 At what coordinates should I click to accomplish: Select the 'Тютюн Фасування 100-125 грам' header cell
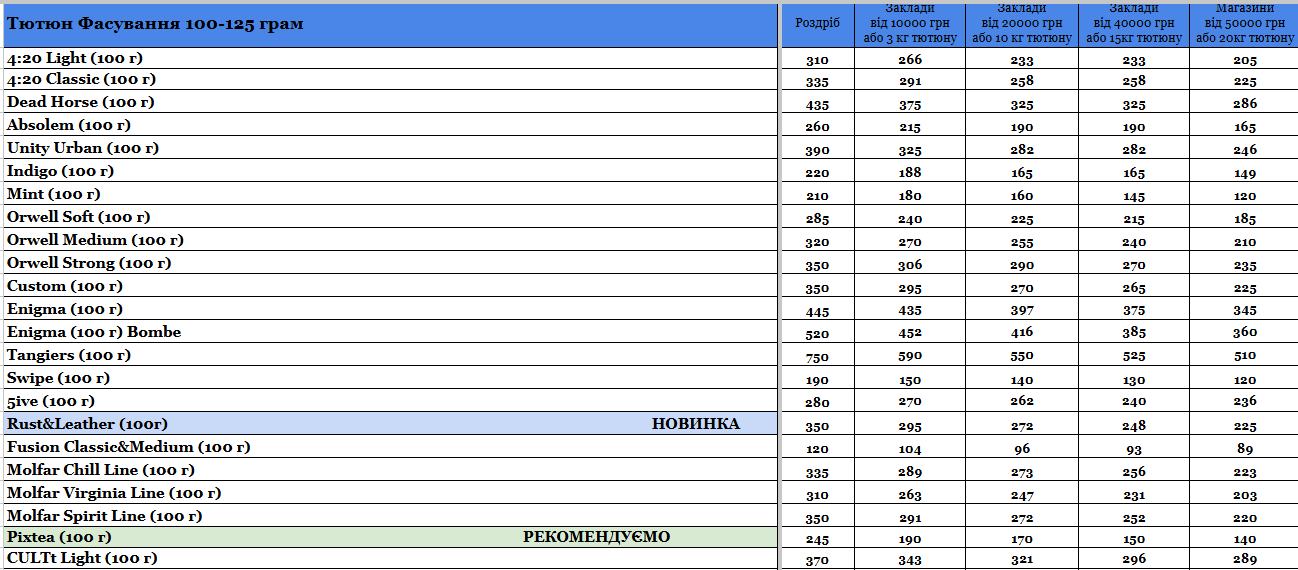click(x=389, y=24)
